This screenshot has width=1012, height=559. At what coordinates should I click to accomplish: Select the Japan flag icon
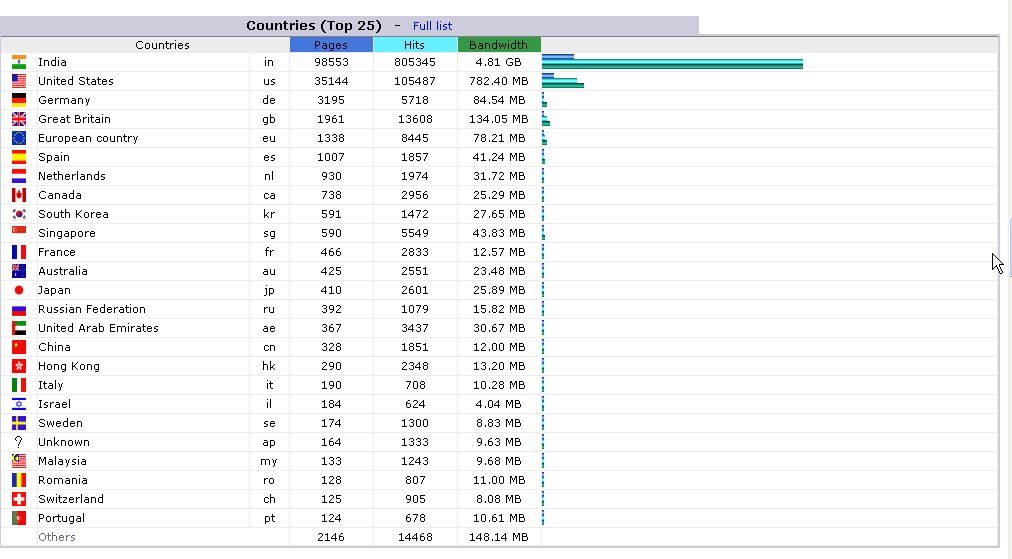pyautogui.click(x=19, y=290)
